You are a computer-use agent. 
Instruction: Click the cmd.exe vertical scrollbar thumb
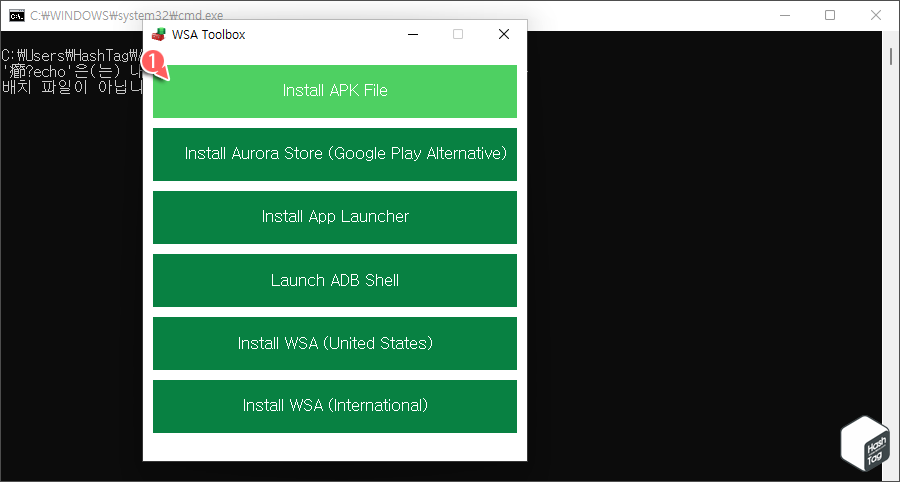[891, 56]
